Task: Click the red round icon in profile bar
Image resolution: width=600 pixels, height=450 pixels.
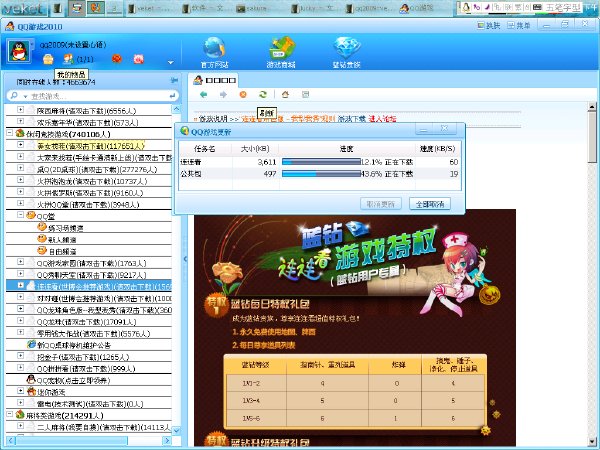Action: point(117,59)
